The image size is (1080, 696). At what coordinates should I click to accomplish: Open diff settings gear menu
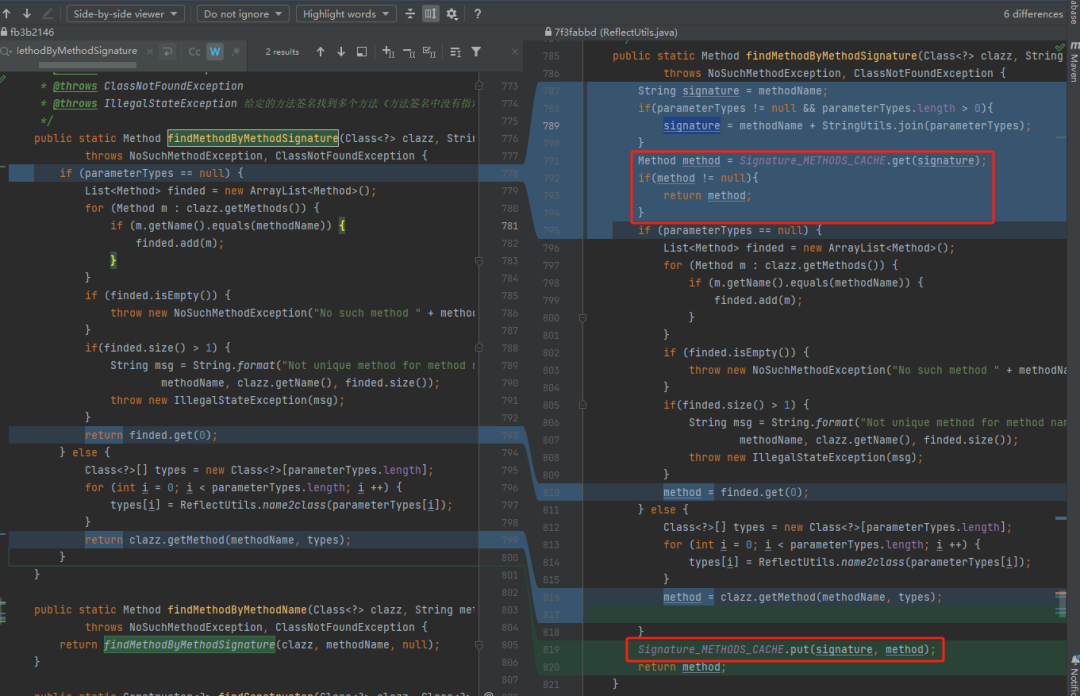pyautogui.click(x=452, y=14)
